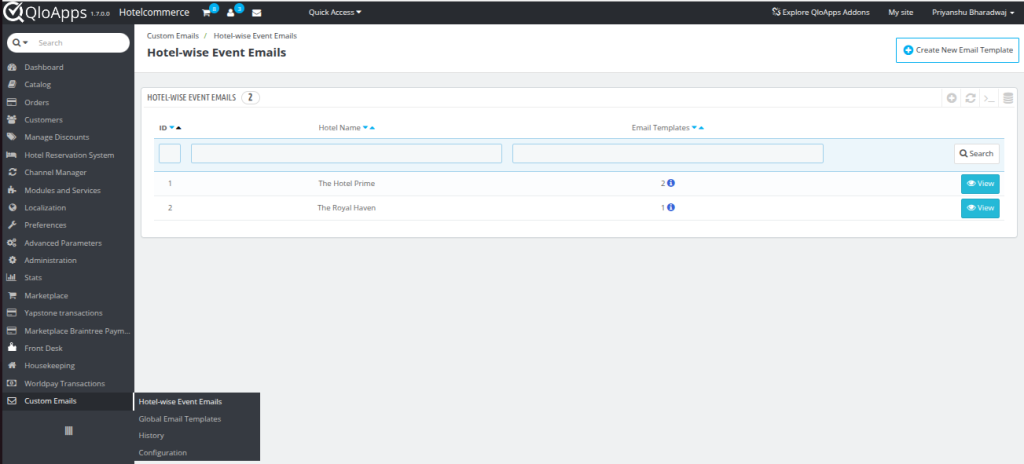
Task: Focus the Hotel Name filter field
Action: tap(346, 154)
